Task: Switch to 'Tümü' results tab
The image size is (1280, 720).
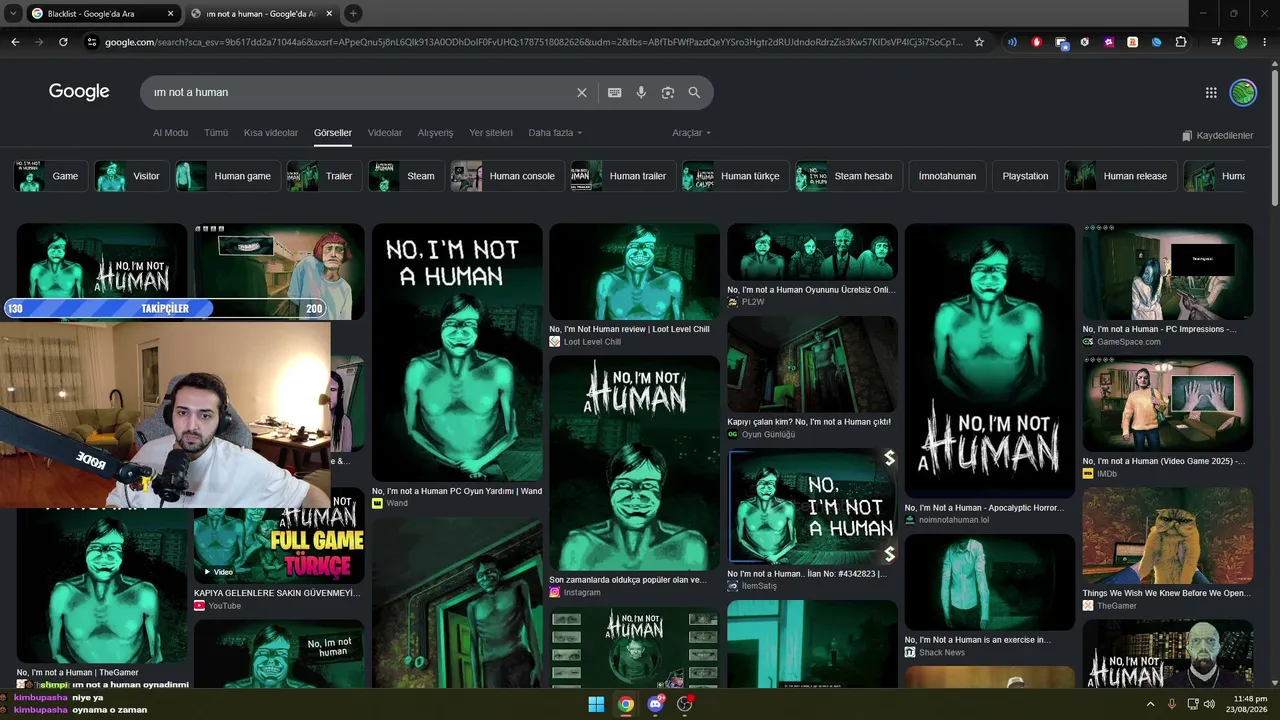Action: [216, 133]
